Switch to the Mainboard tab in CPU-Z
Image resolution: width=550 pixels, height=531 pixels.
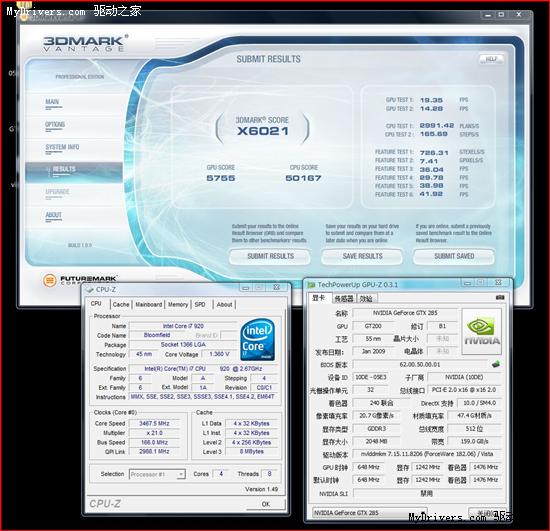click(x=149, y=304)
